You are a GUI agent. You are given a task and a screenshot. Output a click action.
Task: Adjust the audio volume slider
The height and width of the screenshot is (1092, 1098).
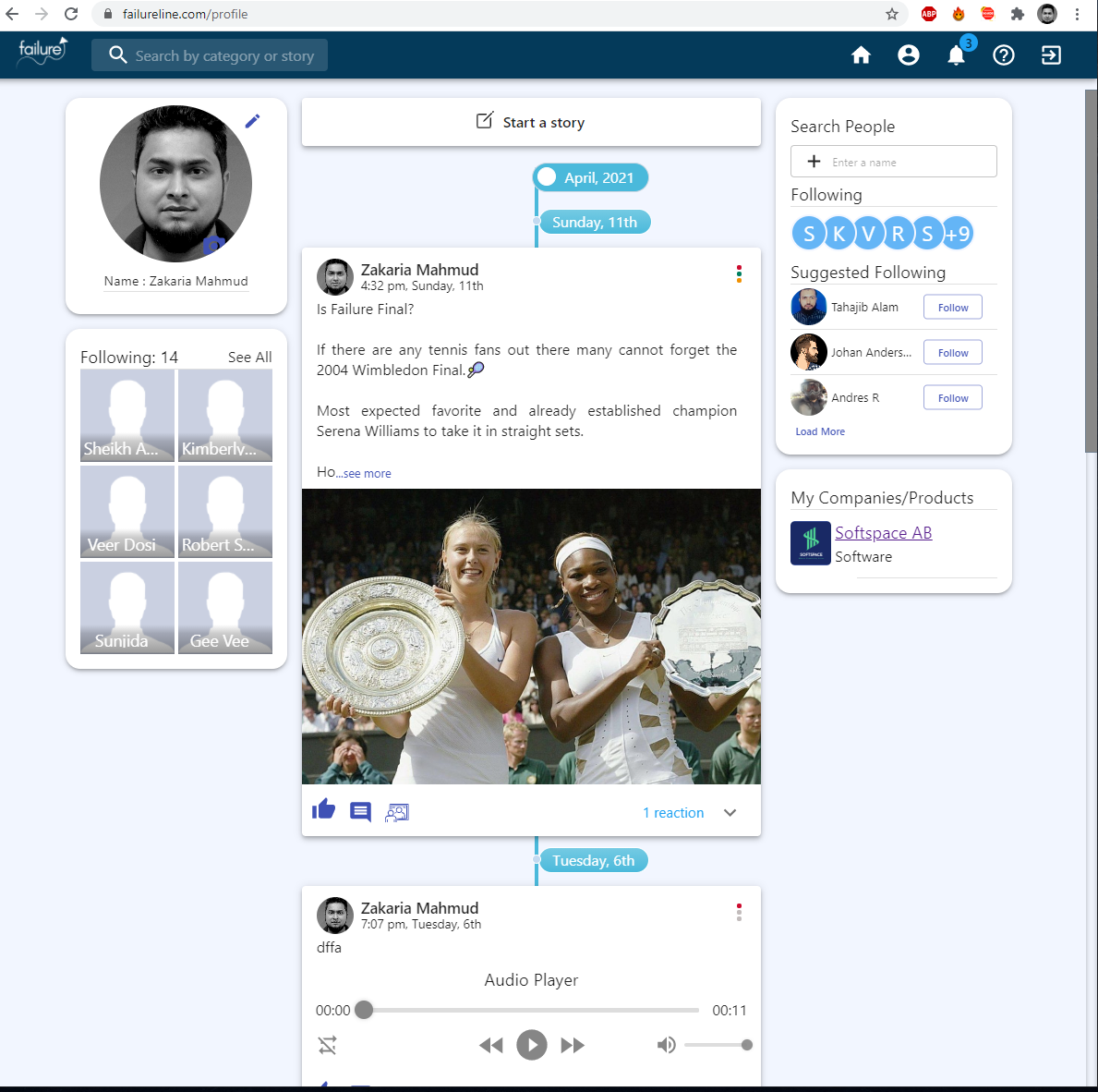[718, 1045]
